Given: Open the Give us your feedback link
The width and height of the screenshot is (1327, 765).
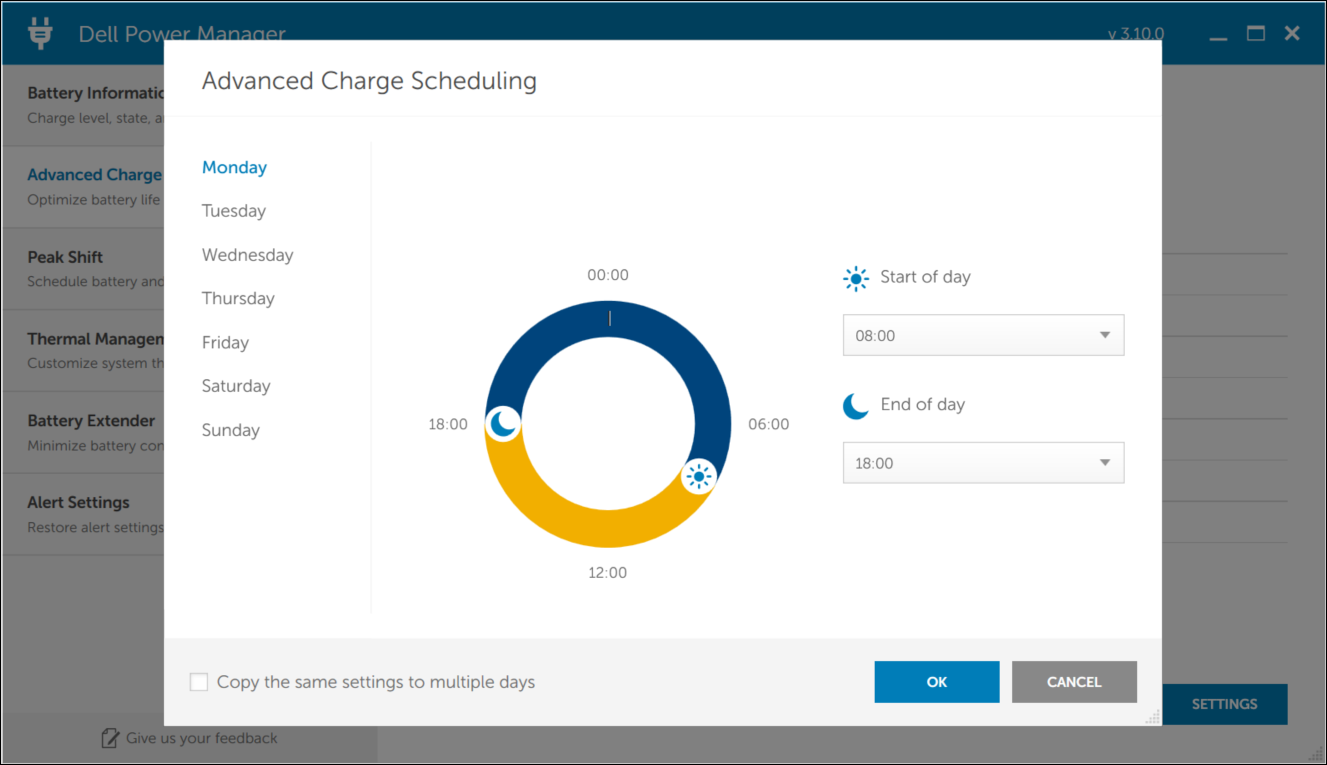Looking at the screenshot, I should coord(200,738).
